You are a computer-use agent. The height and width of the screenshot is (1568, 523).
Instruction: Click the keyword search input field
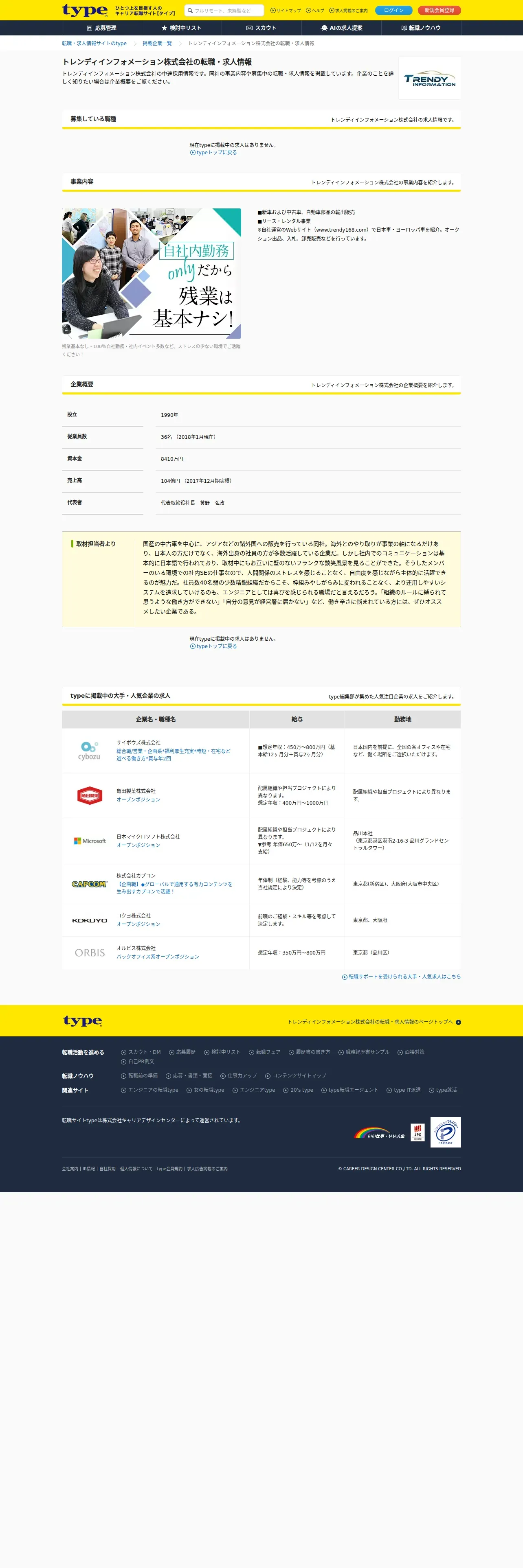tap(224, 10)
